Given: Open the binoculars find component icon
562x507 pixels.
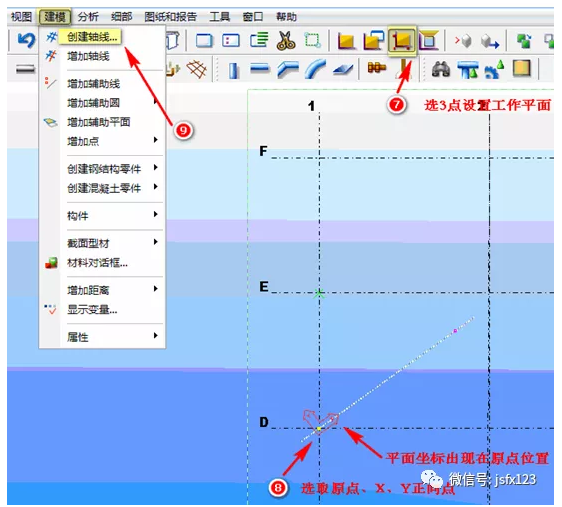Looking at the screenshot, I should point(440,69).
